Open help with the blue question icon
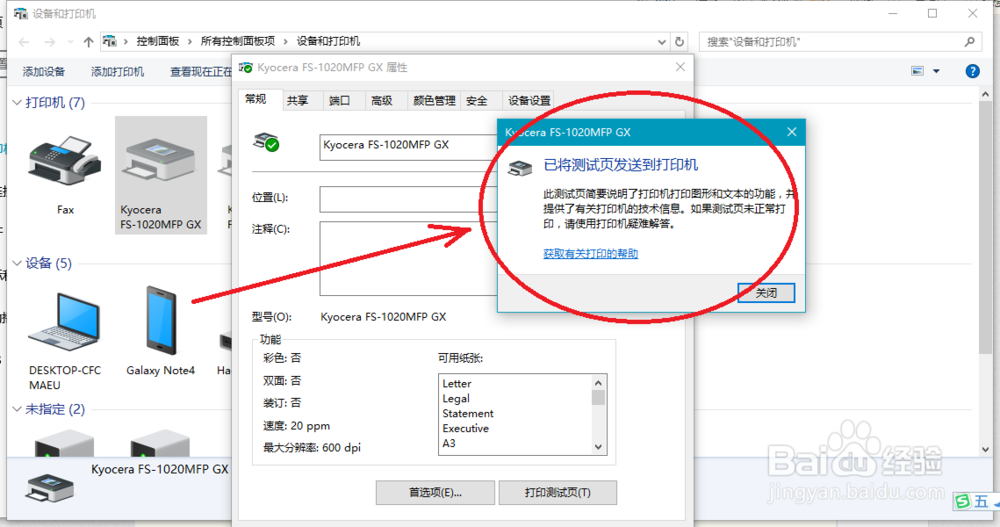Viewport: 1000px width, 527px height. 972,71
